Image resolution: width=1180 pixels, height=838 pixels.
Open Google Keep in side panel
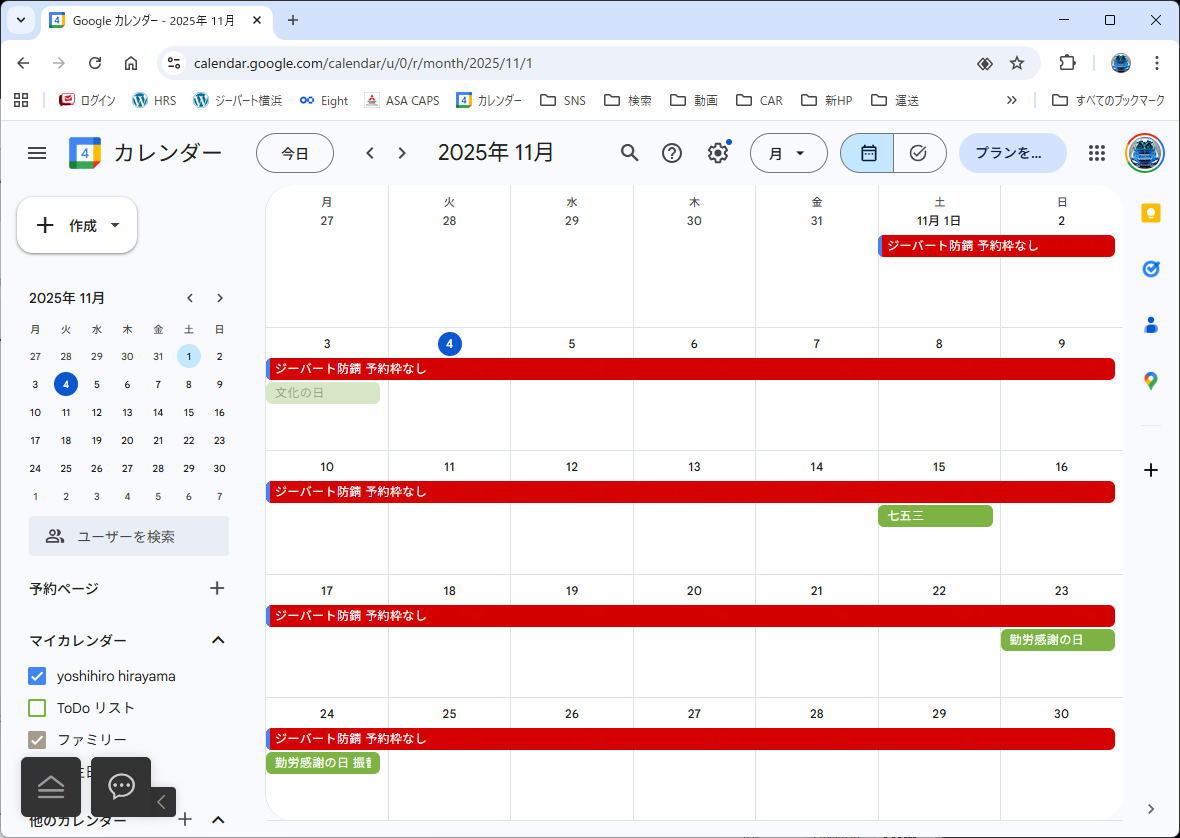[x=1151, y=213]
